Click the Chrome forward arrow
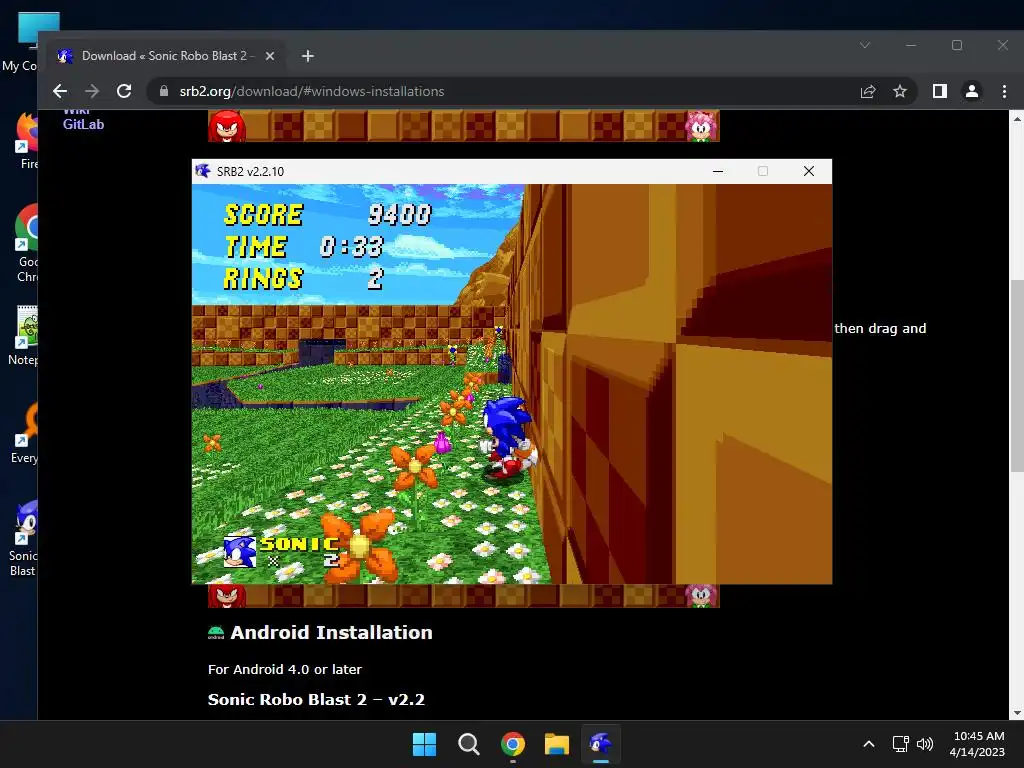 pos(92,91)
